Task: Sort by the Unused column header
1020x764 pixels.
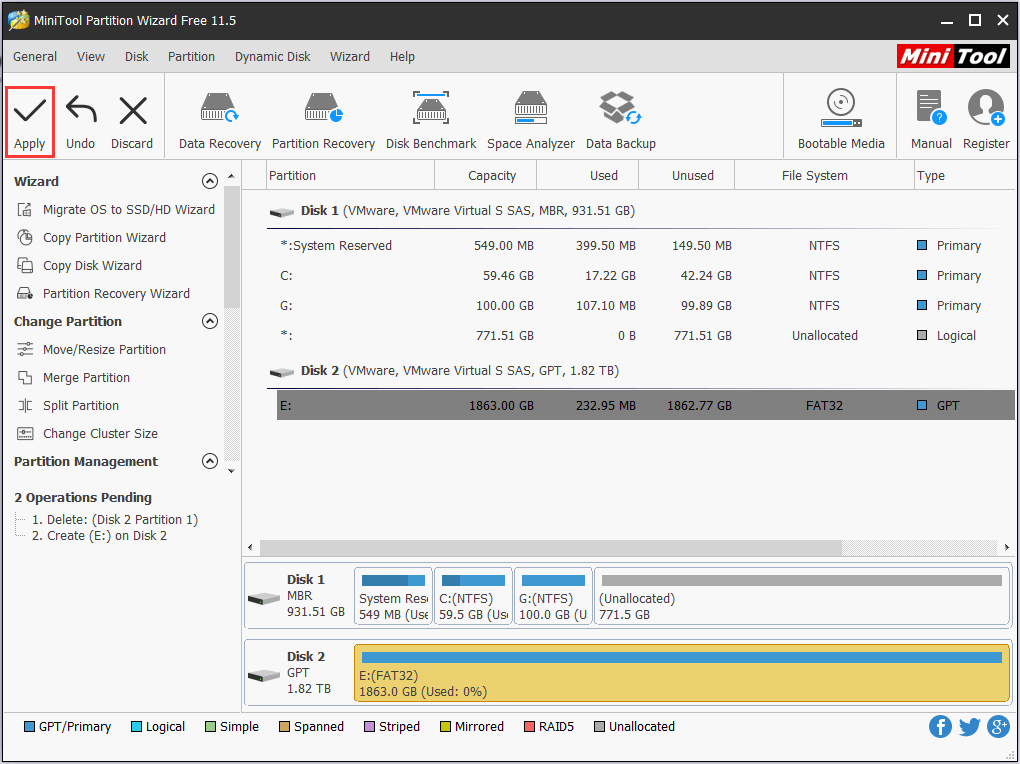Action: (x=686, y=176)
